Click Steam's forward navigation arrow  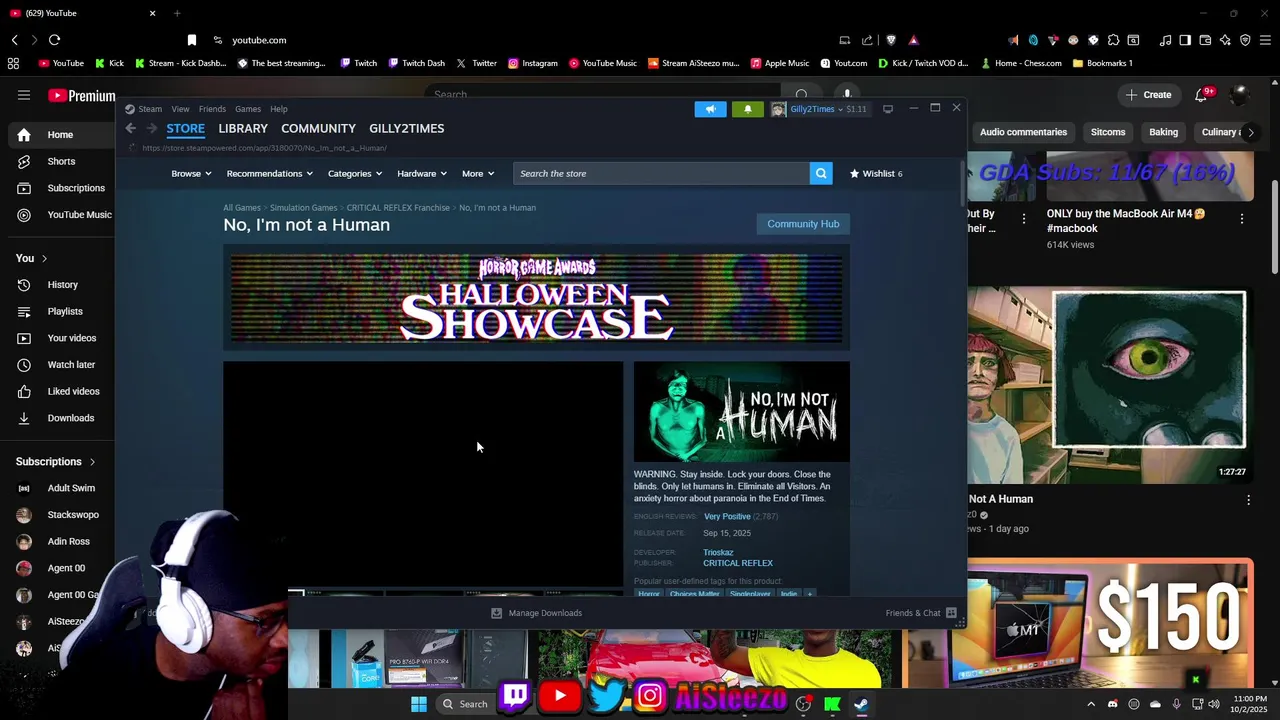pos(152,128)
